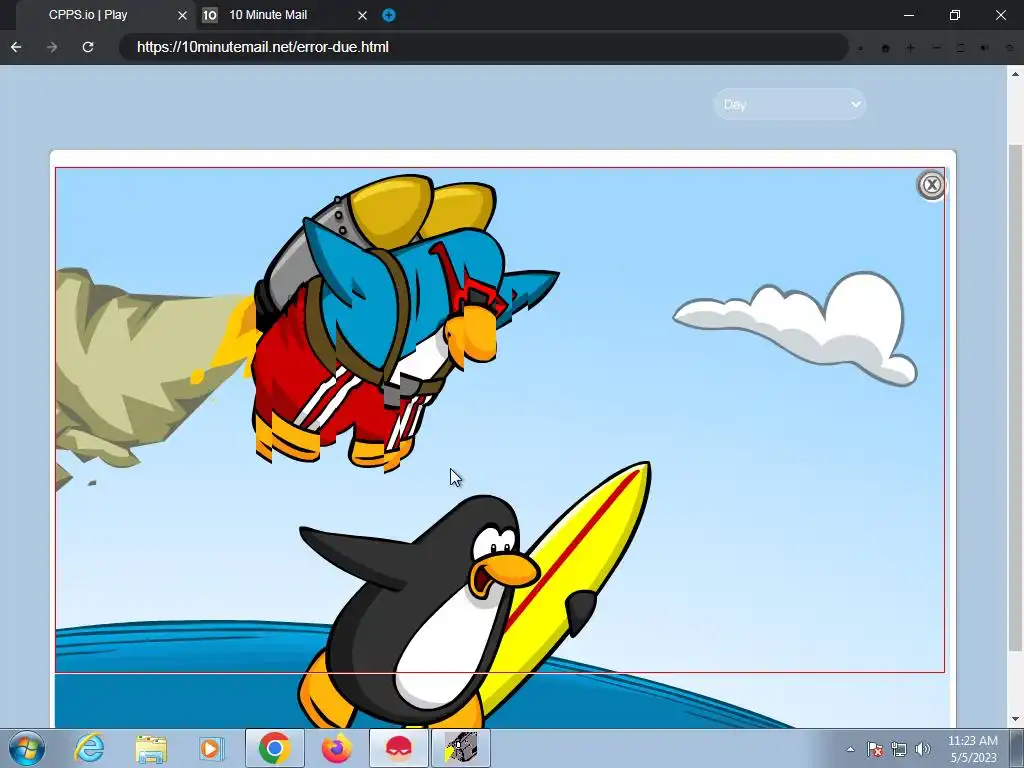Open Windows Explorer file manager from taskbar
Viewport: 1024px width, 768px height.
151,748
